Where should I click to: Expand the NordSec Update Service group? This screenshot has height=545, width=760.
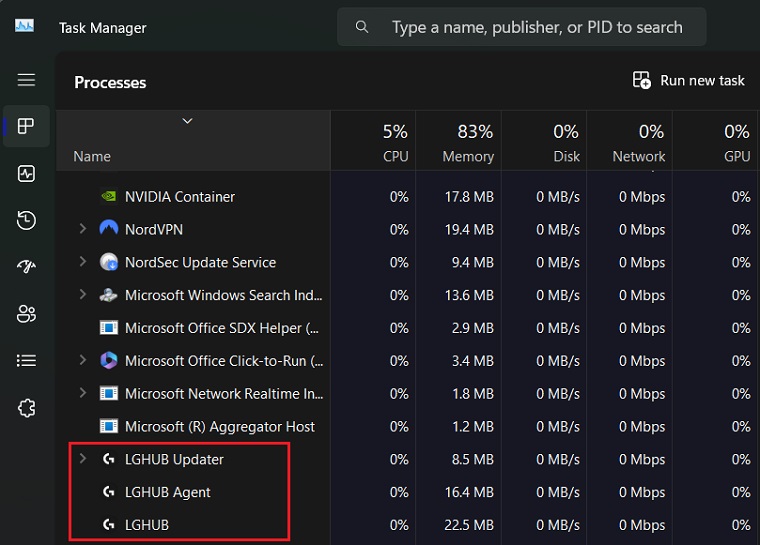point(82,261)
